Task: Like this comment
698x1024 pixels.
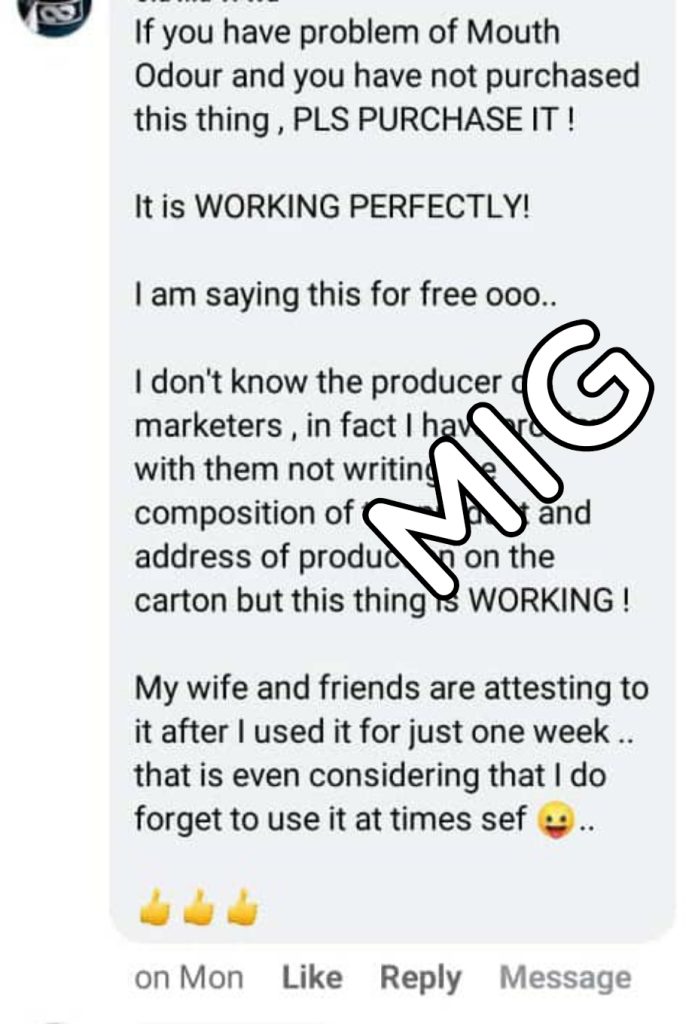Action: pos(312,977)
